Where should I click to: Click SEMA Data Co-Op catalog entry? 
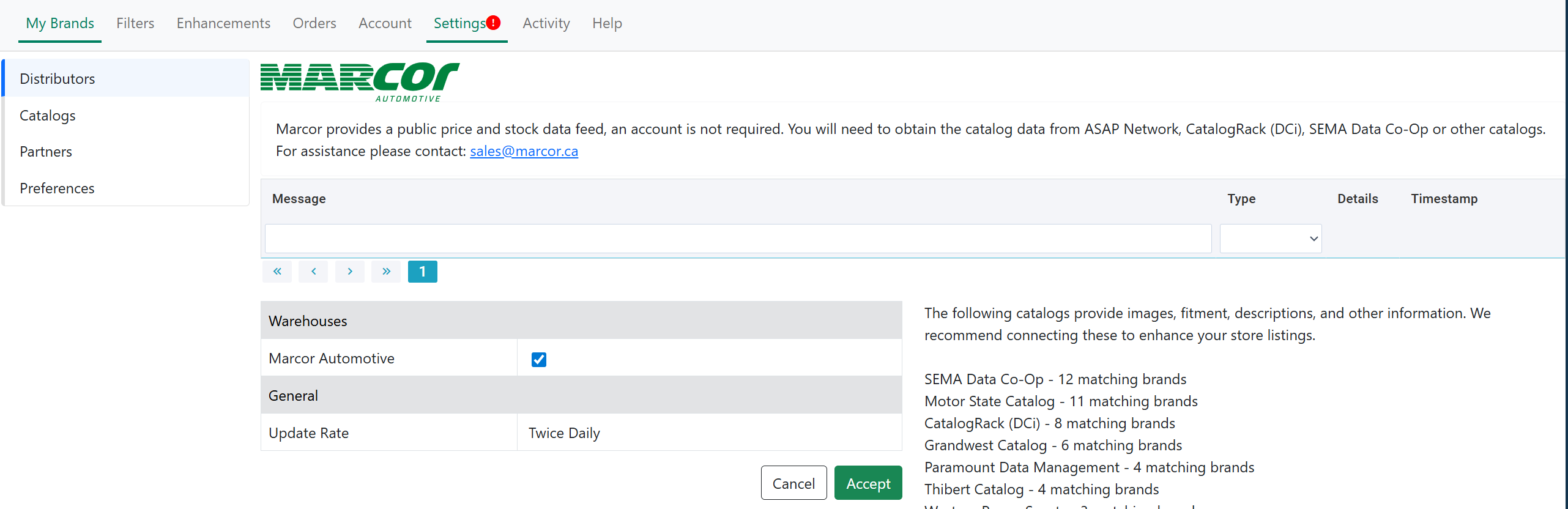click(x=1055, y=379)
